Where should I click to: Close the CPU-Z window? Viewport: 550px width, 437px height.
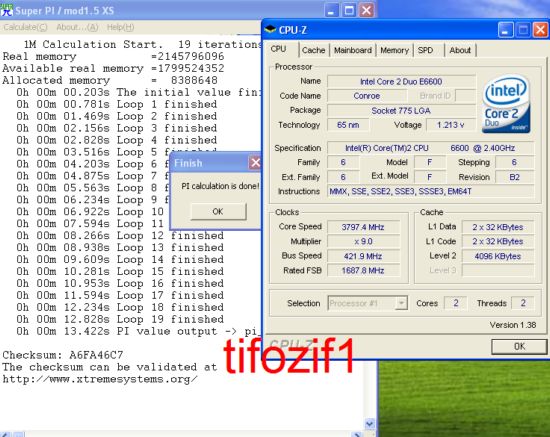(541, 30)
